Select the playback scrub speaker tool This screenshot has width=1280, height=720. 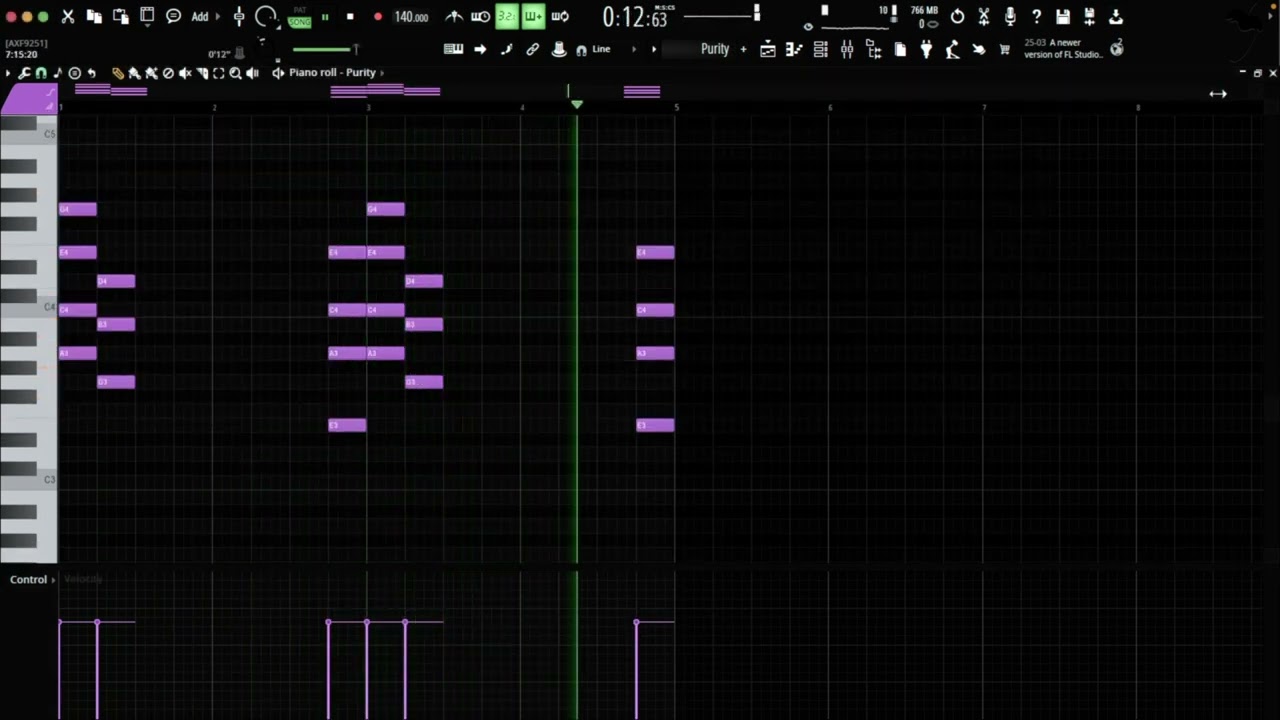[x=252, y=73]
